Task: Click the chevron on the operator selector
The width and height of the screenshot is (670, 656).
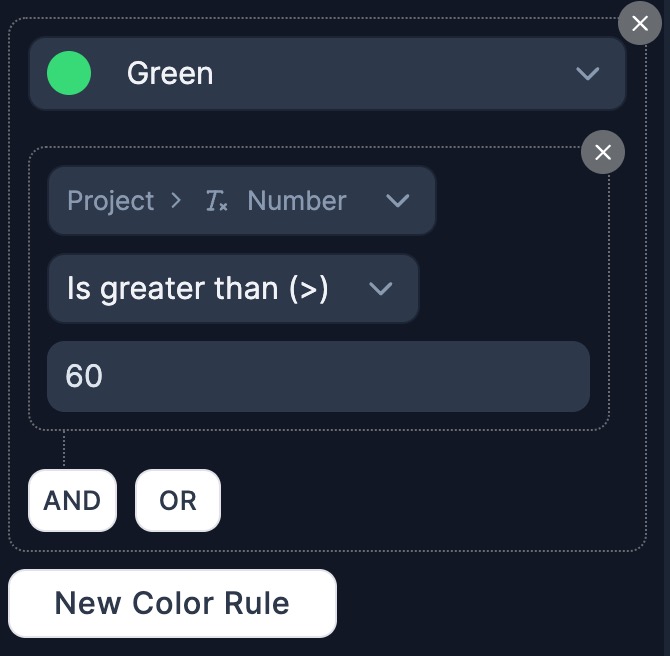Action: [x=380, y=289]
